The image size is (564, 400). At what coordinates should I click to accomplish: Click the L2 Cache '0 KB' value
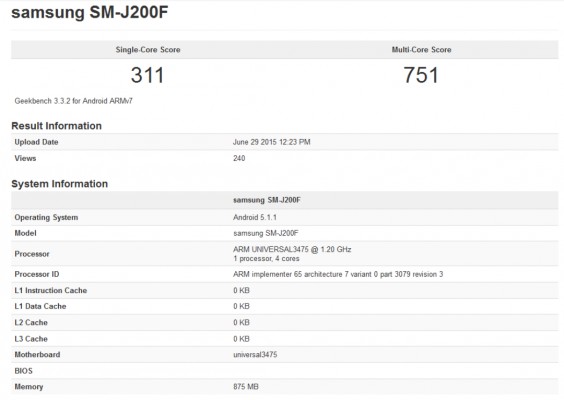(x=241, y=322)
